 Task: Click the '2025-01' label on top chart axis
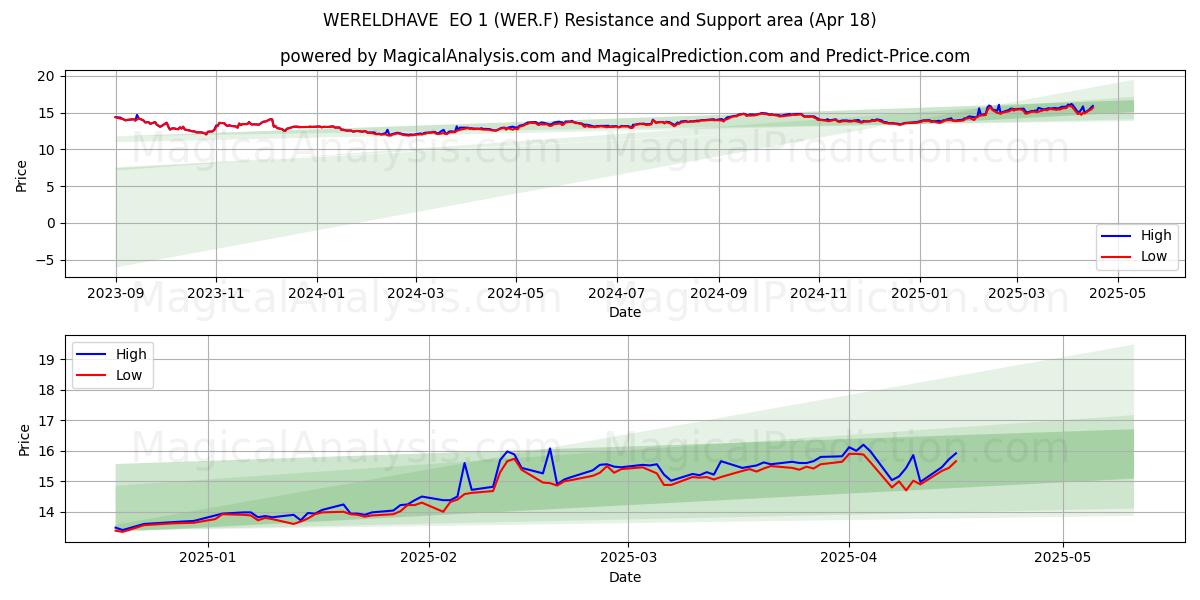919,294
